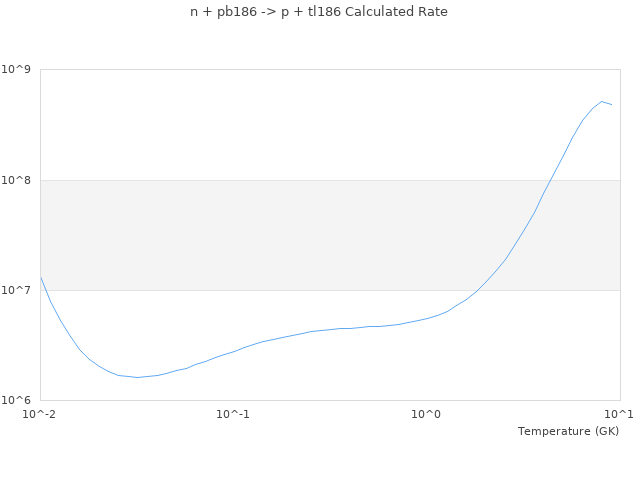This screenshot has height=480, width=640.
Task: Click the peak of the blue rate curve
Action: tap(602, 101)
